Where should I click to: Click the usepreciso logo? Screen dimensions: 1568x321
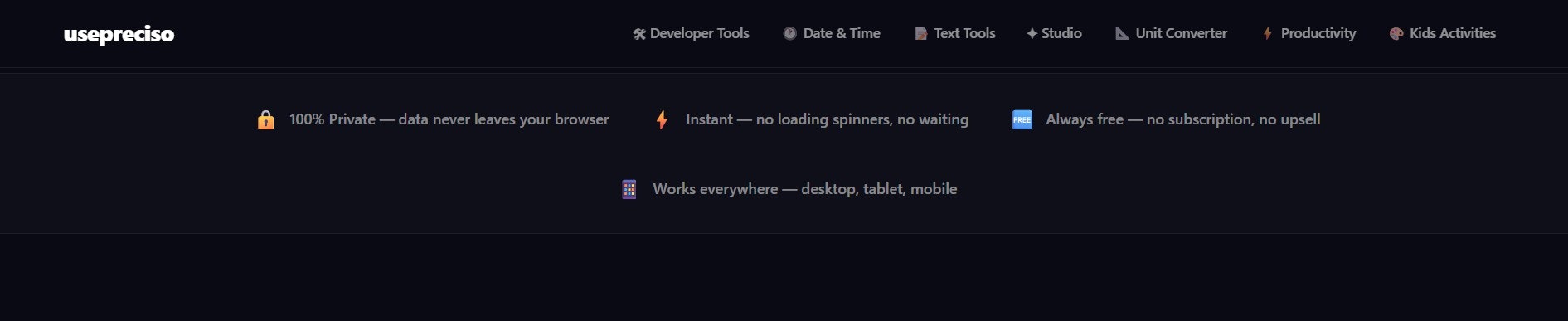[x=119, y=34]
